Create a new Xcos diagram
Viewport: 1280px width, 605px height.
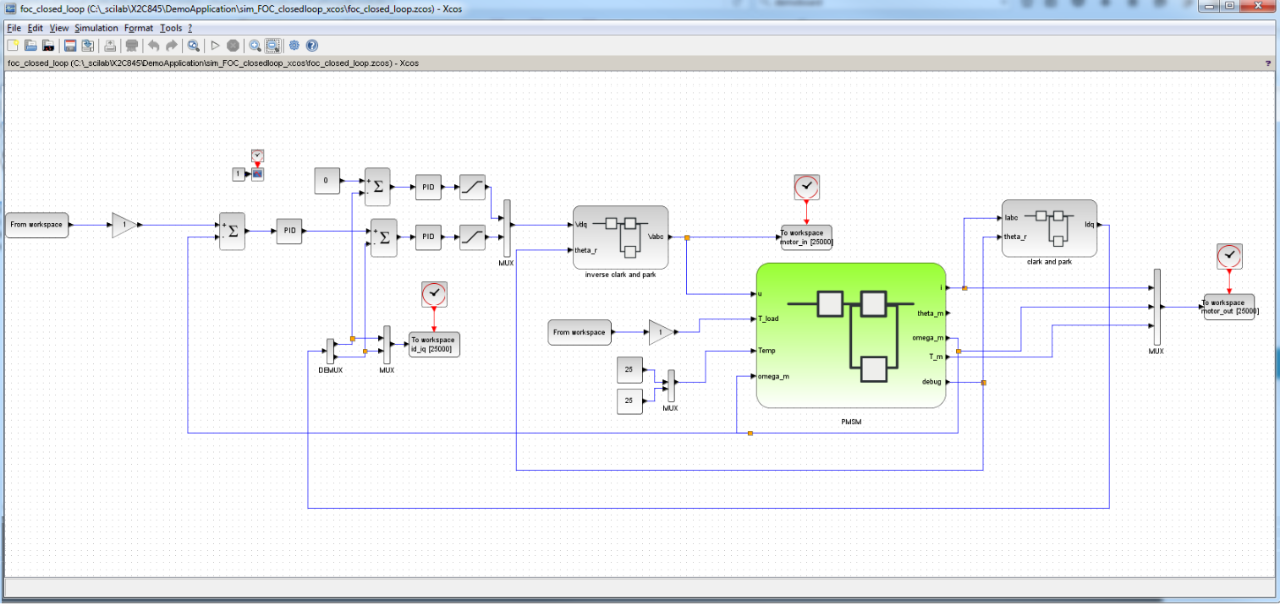pos(12,45)
